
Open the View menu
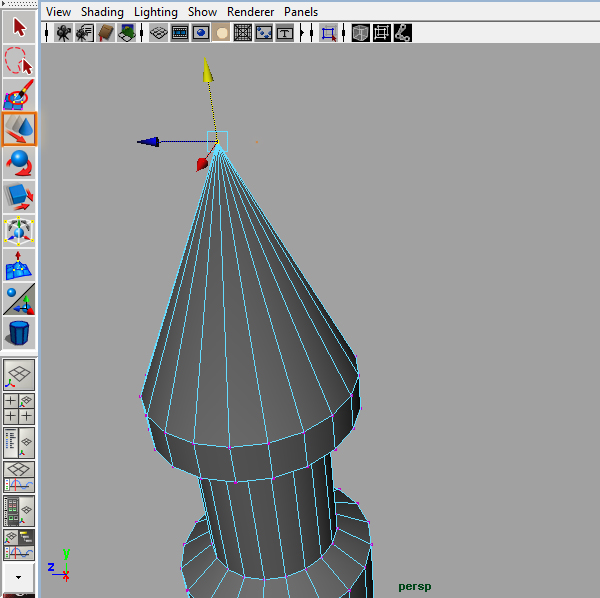[59, 12]
